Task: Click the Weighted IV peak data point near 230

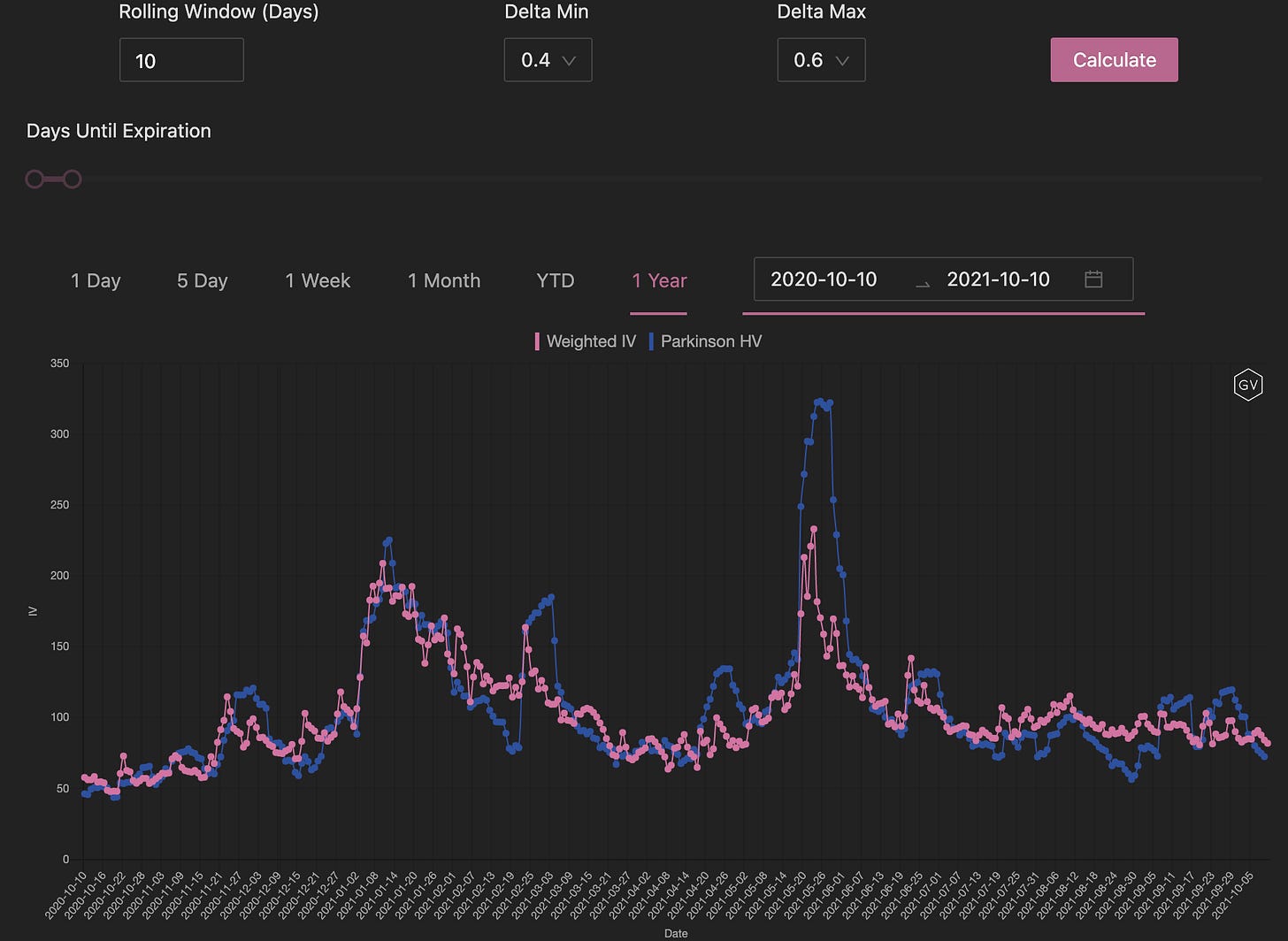Action: pos(814,530)
